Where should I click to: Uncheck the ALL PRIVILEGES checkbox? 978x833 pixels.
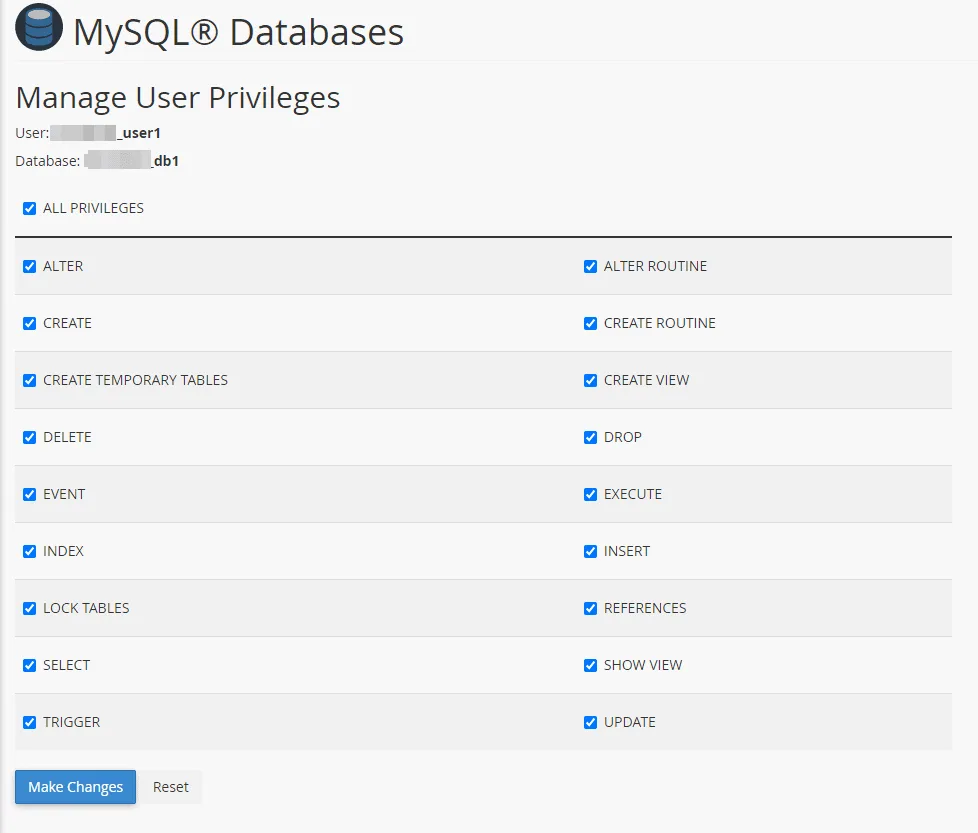coord(29,208)
